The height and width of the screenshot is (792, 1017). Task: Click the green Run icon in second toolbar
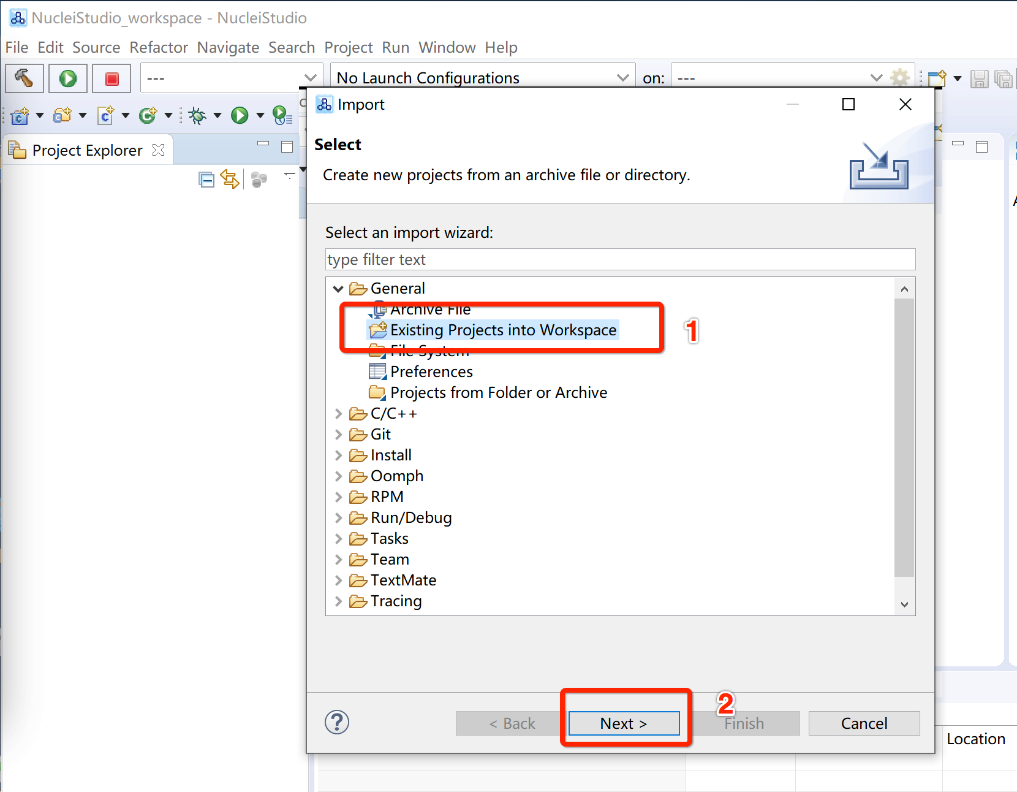coord(240,115)
